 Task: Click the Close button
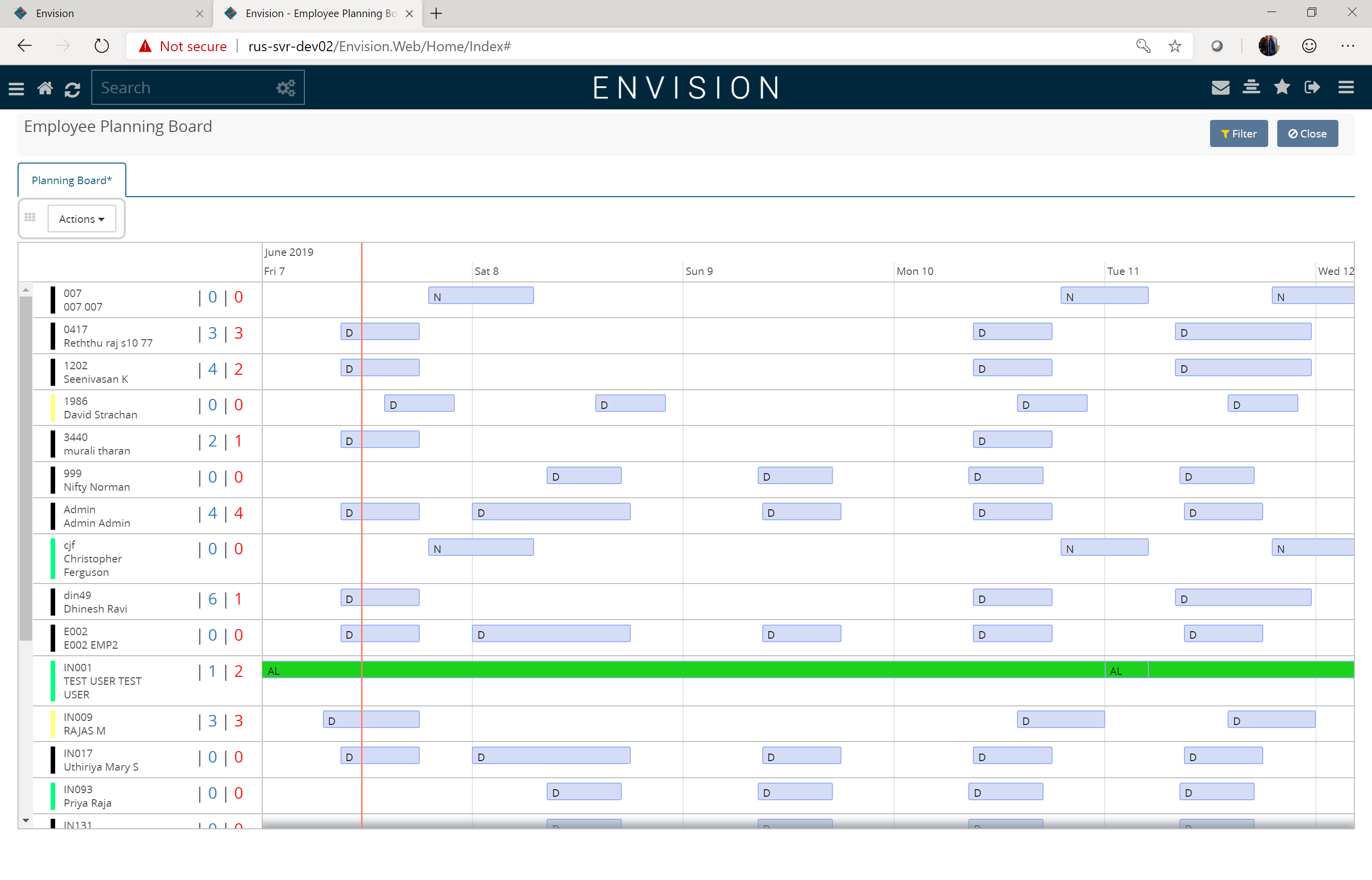pos(1307,133)
